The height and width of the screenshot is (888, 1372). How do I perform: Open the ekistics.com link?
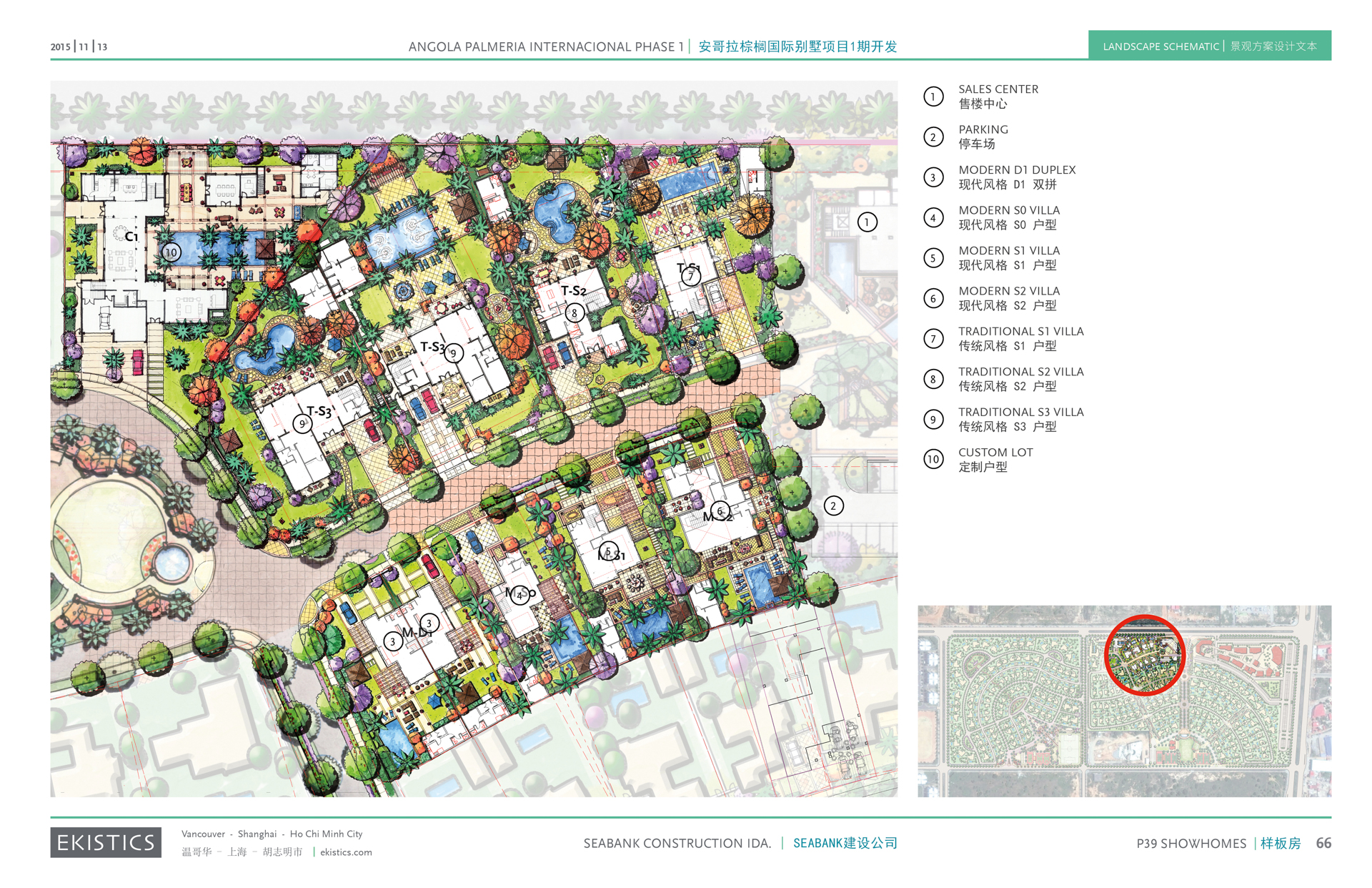pos(346,852)
